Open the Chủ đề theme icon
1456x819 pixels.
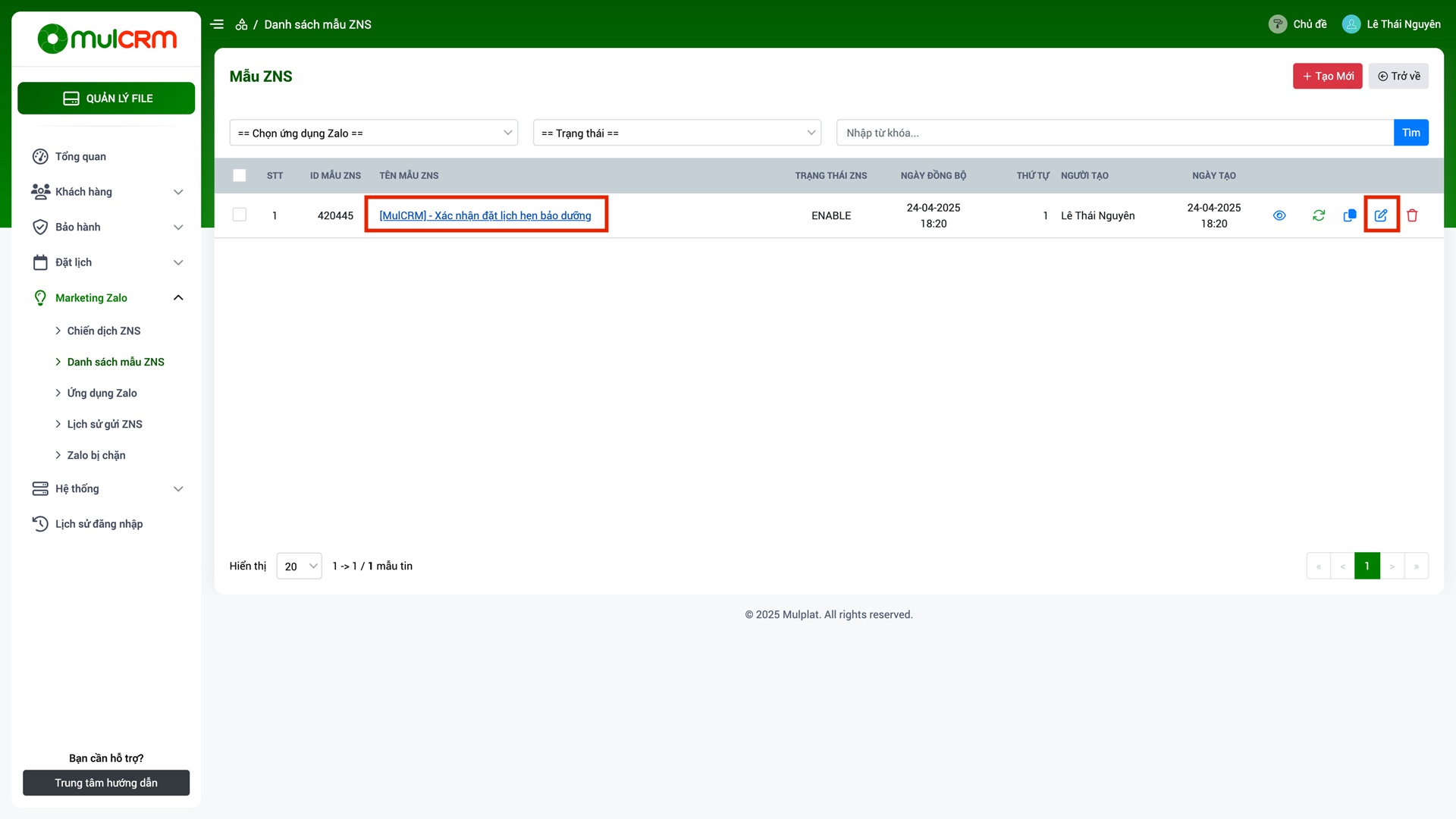[1278, 24]
